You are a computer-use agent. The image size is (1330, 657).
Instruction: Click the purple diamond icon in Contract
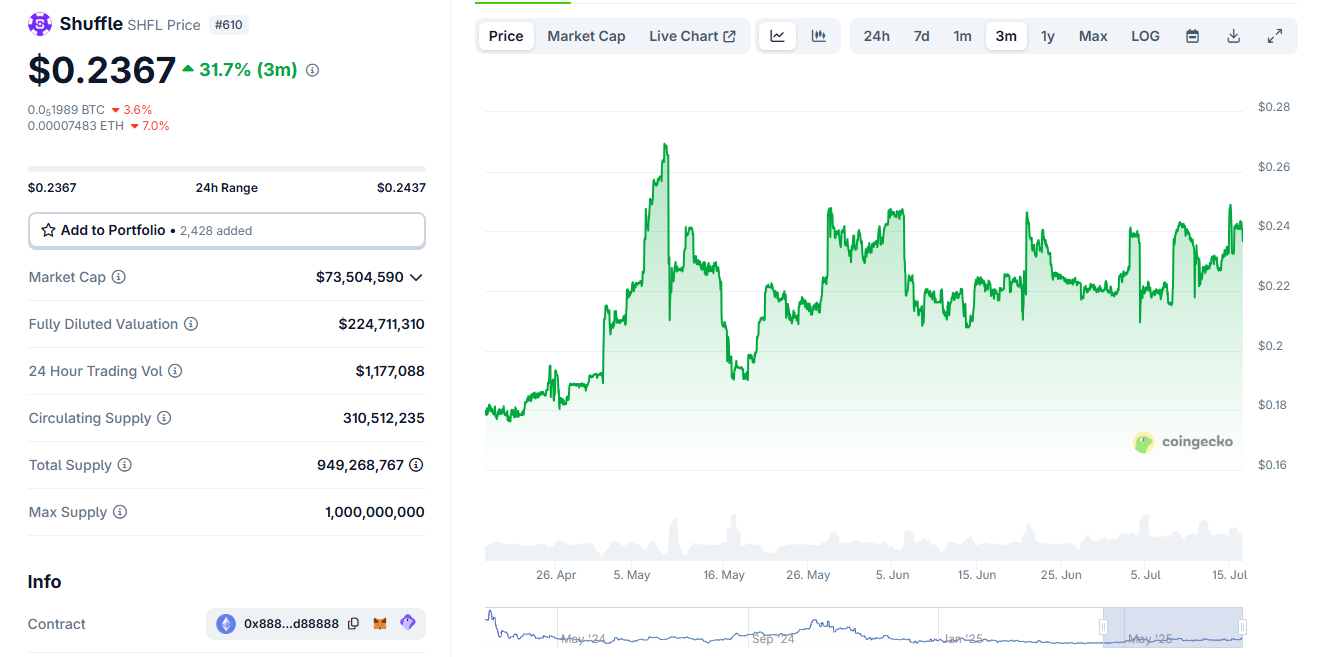(x=407, y=622)
